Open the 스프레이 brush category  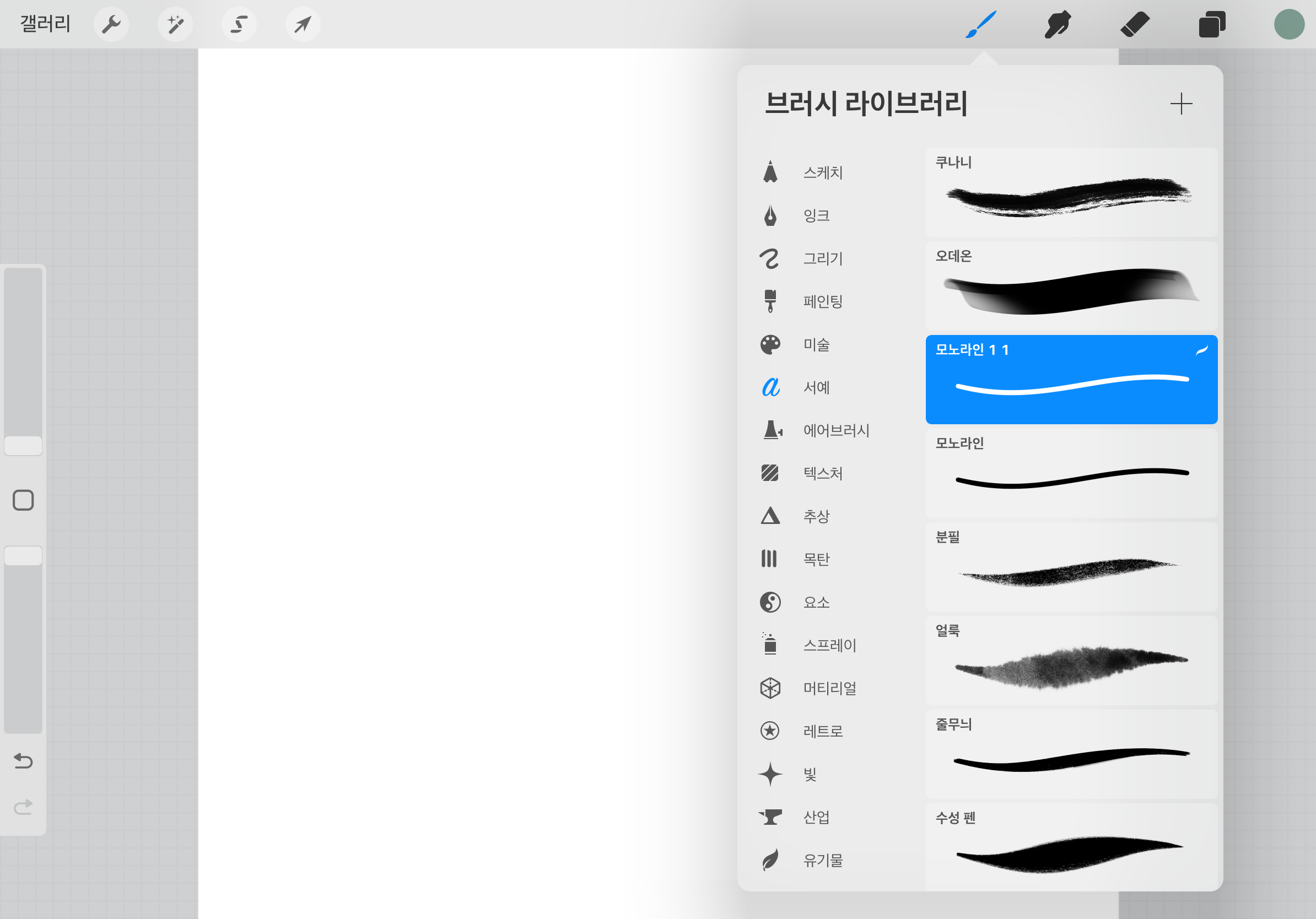point(829,645)
